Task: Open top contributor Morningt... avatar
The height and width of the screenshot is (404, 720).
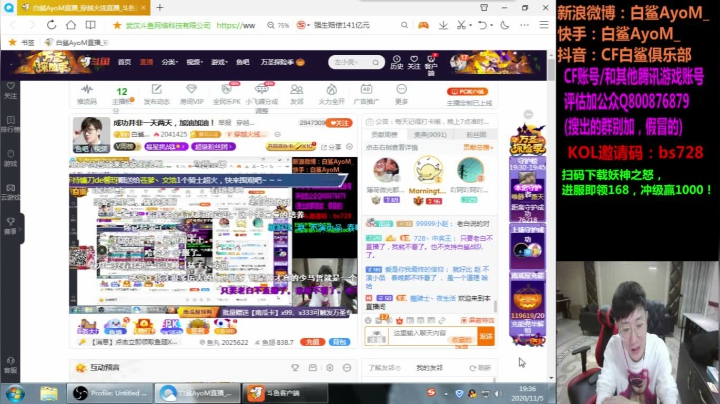Action: [x=428, y=169]
